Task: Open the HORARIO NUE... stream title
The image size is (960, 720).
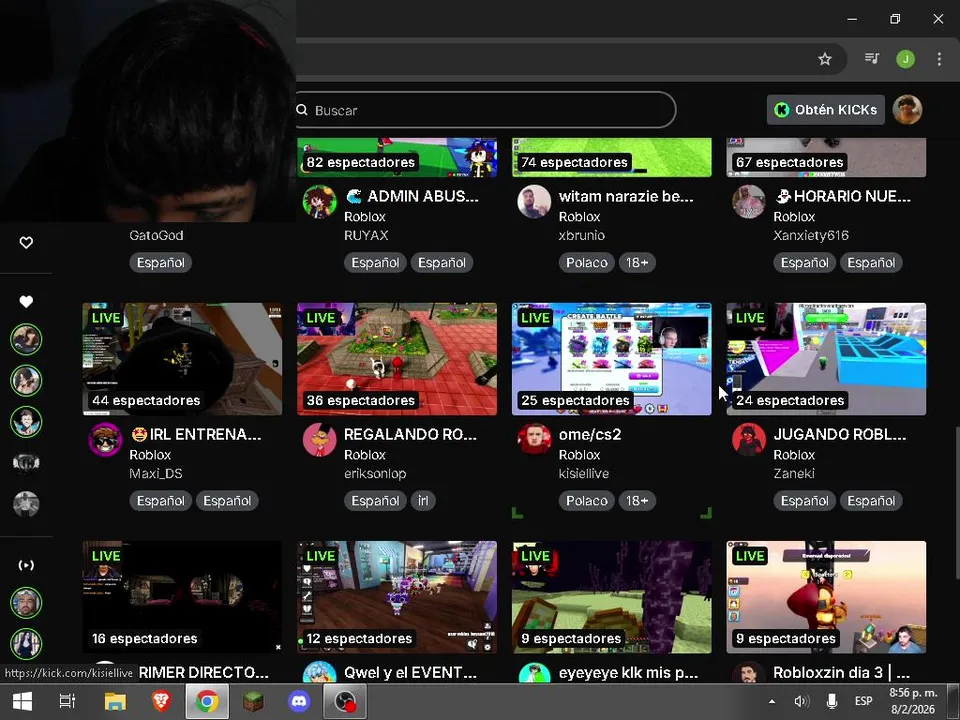Action: [x=842, y=197]
